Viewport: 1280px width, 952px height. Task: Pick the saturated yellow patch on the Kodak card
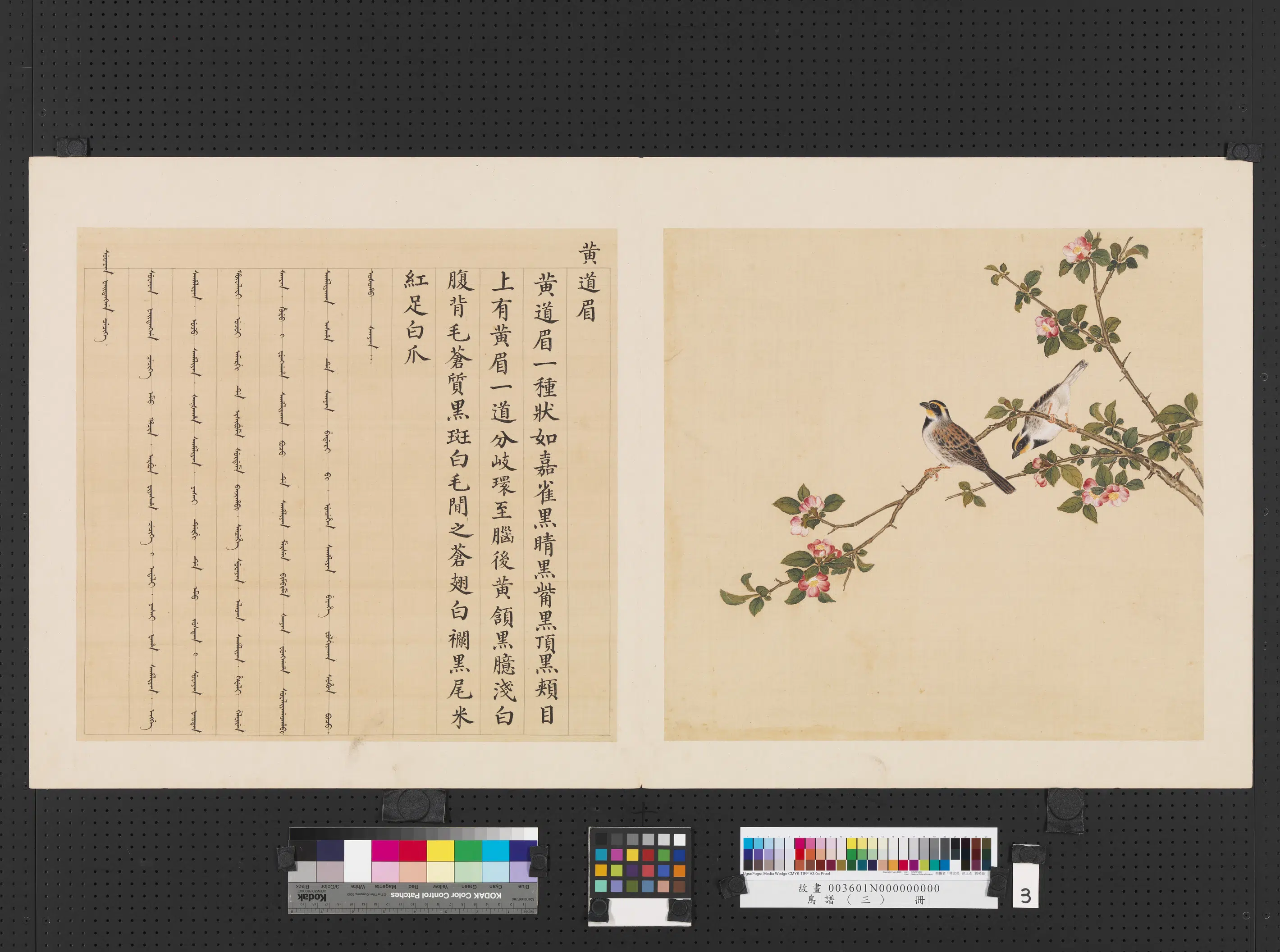click(x=441, y=851)
